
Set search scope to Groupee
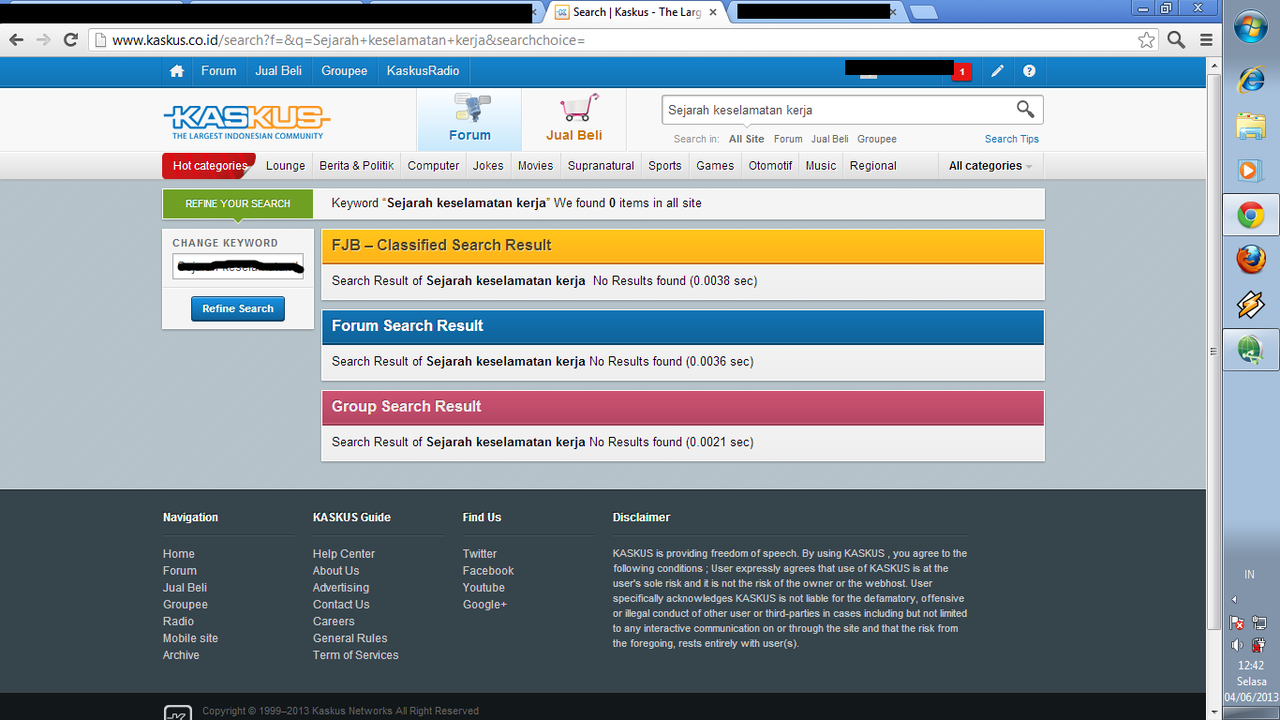876,139
